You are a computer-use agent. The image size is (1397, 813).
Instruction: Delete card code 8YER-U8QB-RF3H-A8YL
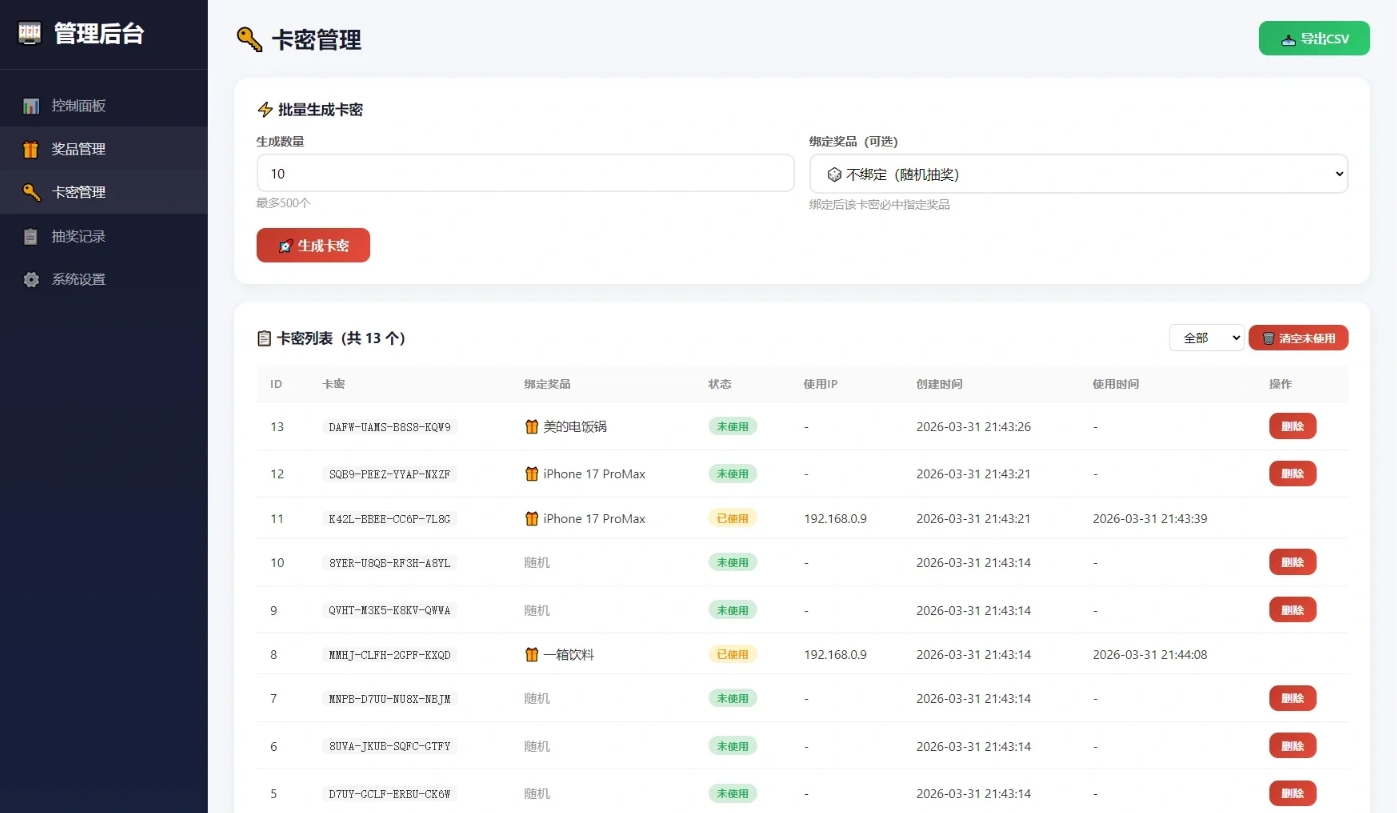[1292, 562]
